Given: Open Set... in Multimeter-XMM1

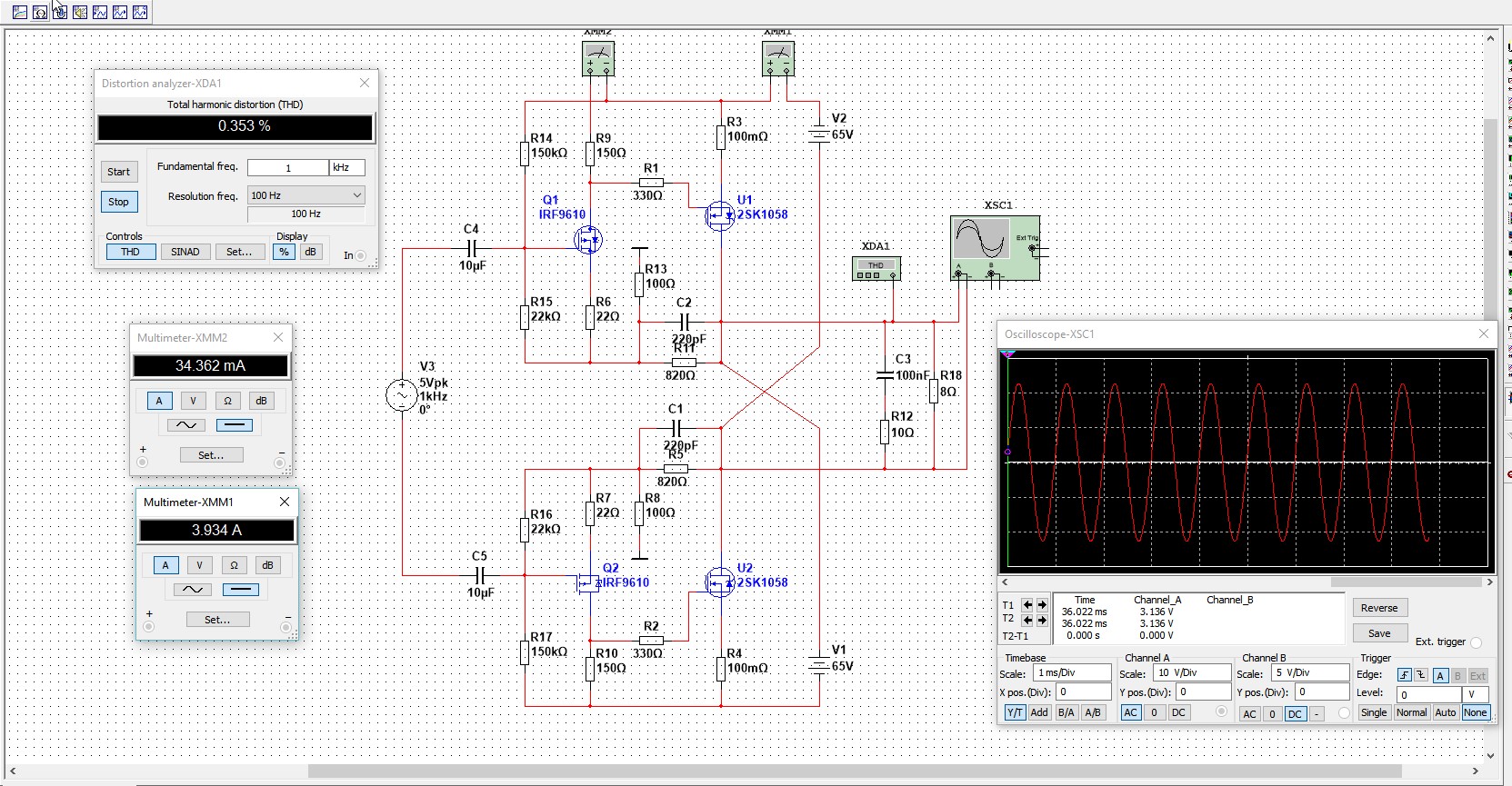Looking at the screenshot, I should (217, 620).
